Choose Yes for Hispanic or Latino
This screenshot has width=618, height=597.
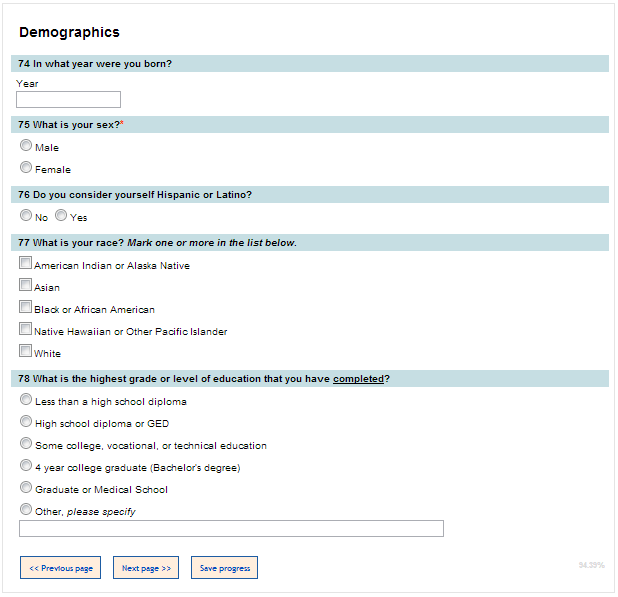(61, 215)
